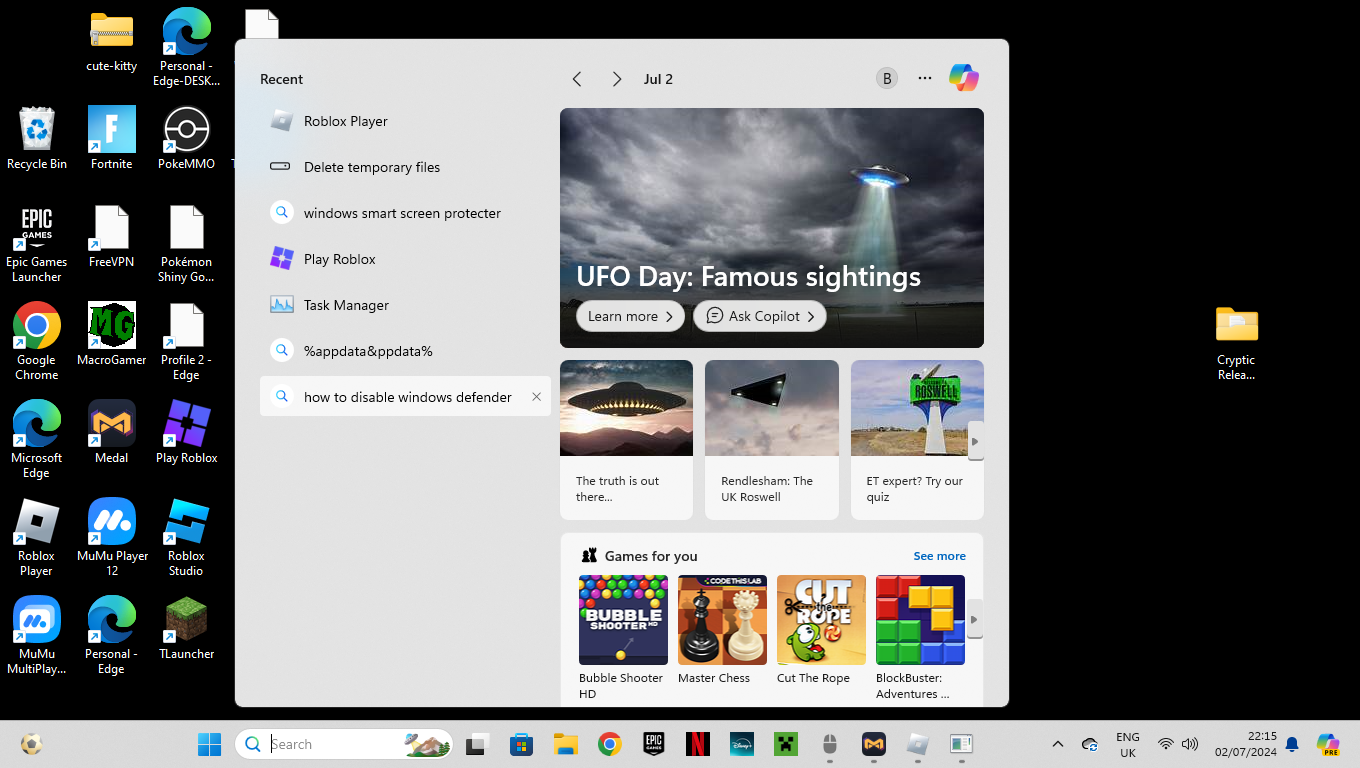The height and width of the screenshot is (768, 1360).
Task: Open File Explorer from the taskbar
Action: [565, 744]
